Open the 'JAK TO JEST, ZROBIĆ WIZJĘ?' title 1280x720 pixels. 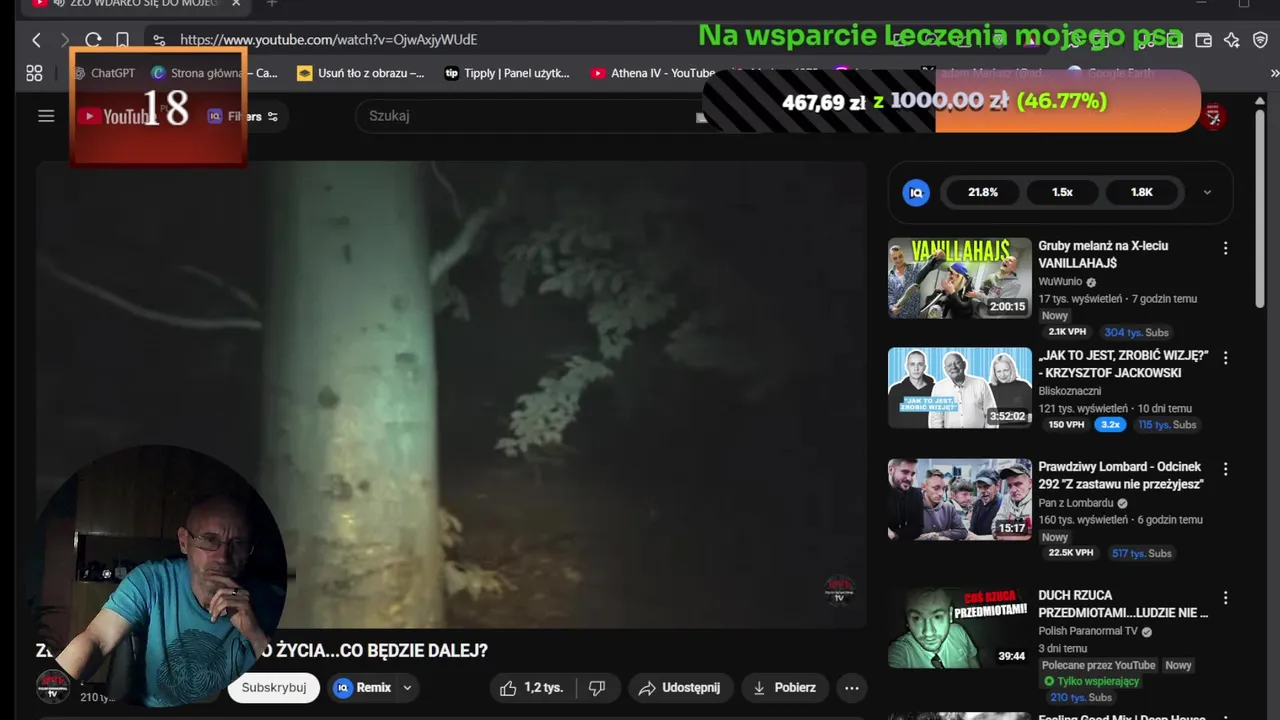(x=1123, y=364)
